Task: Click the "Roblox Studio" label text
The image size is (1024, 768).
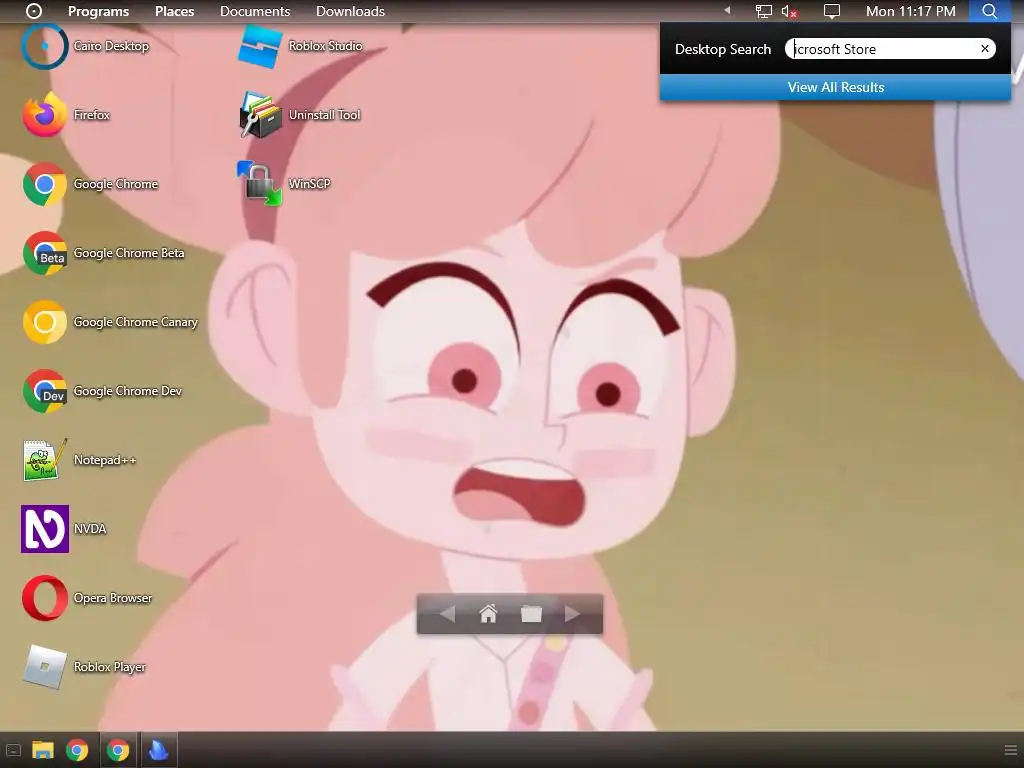Action: (x=325, y=46)
